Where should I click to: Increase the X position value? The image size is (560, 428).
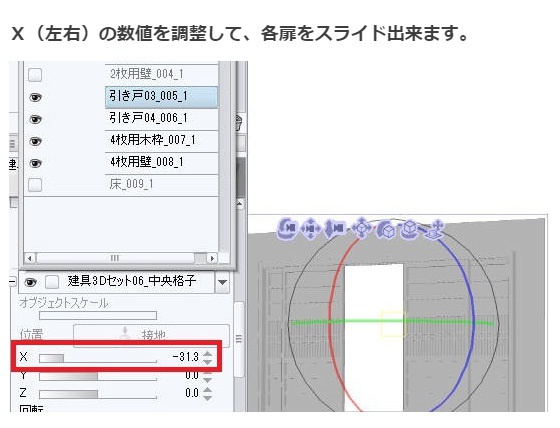point(207,354)
